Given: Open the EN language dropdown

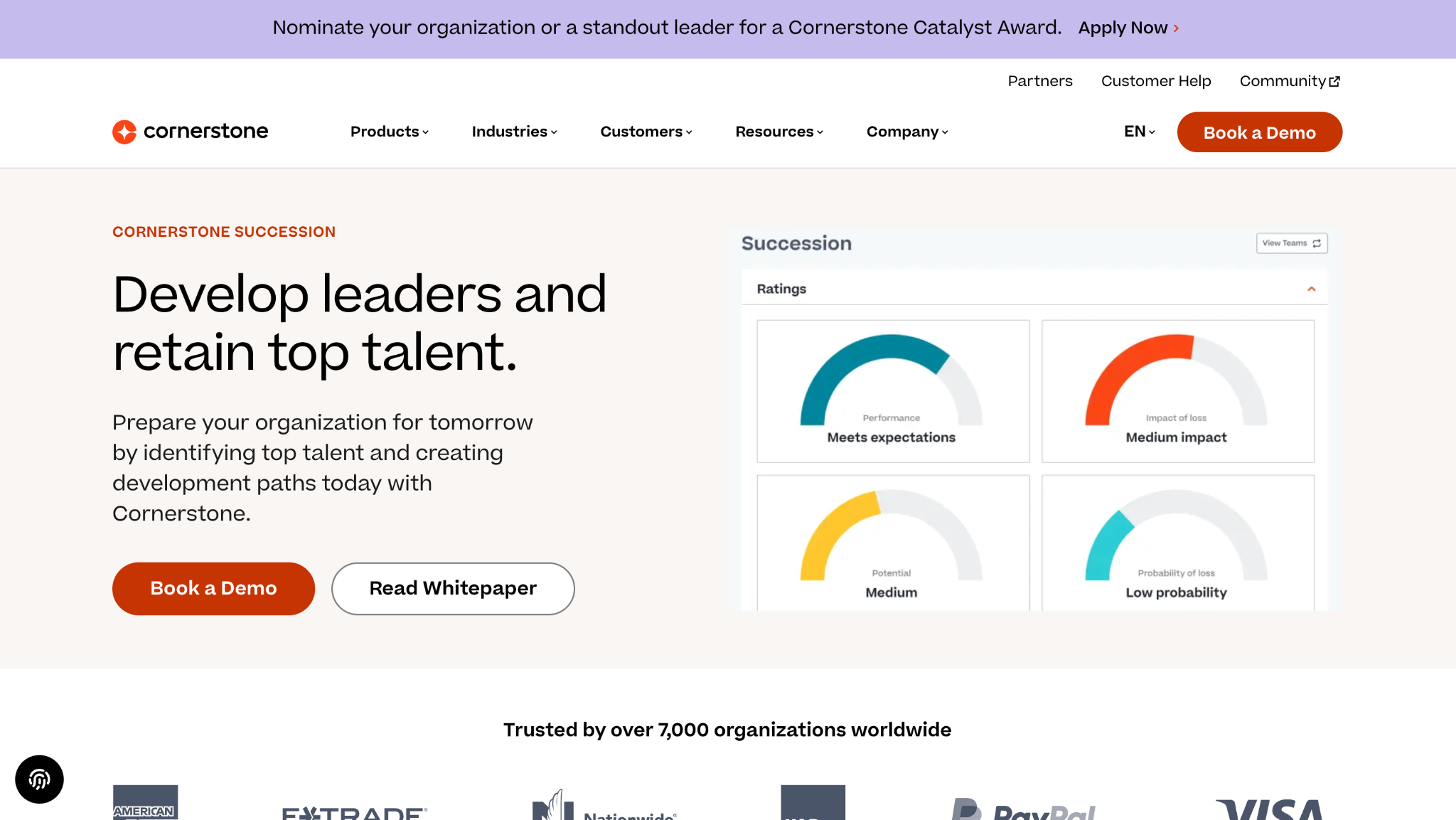Looking at the screenshot, I should point(1140,132).
